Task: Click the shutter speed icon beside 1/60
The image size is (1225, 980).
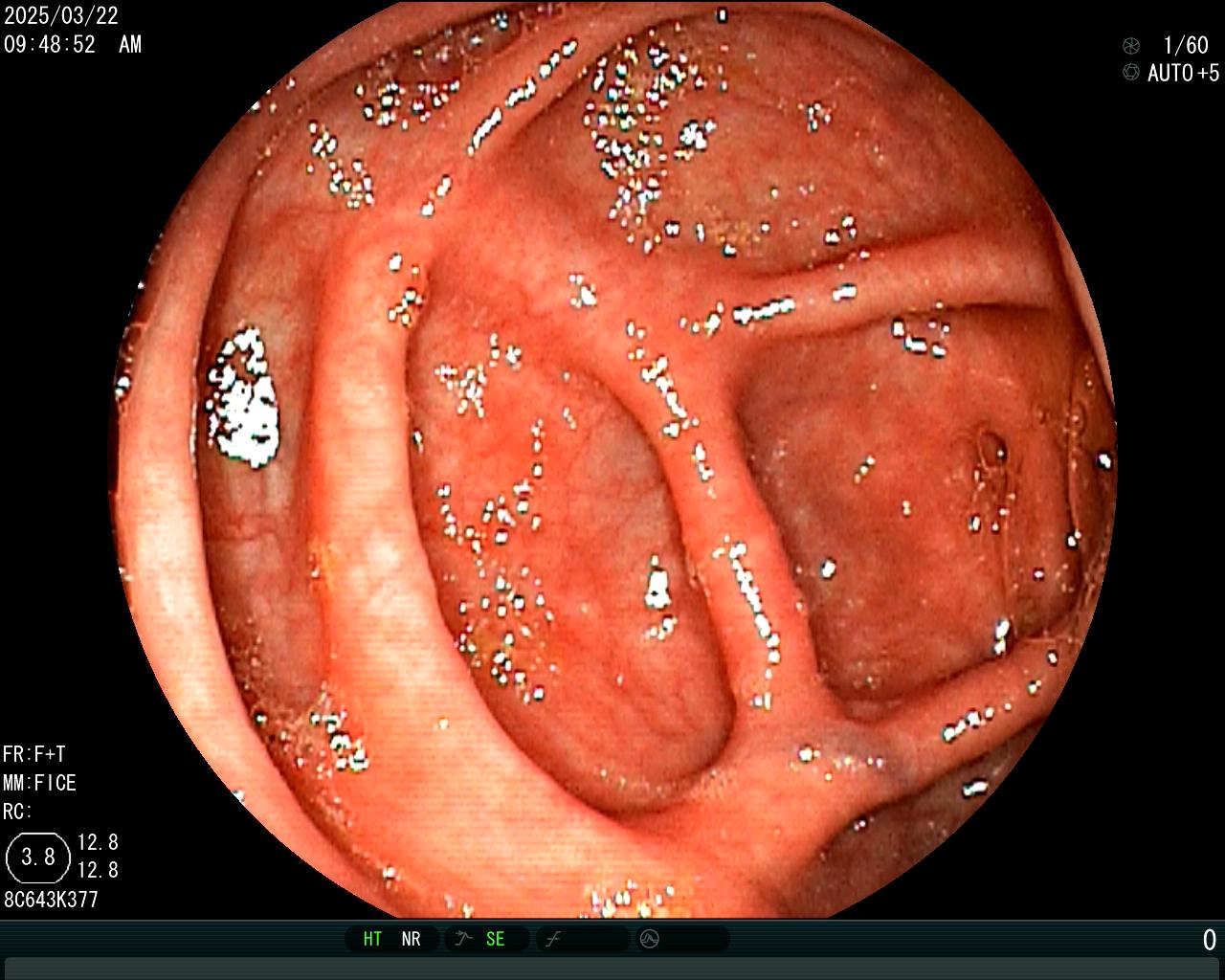Action: (1131, 46)
